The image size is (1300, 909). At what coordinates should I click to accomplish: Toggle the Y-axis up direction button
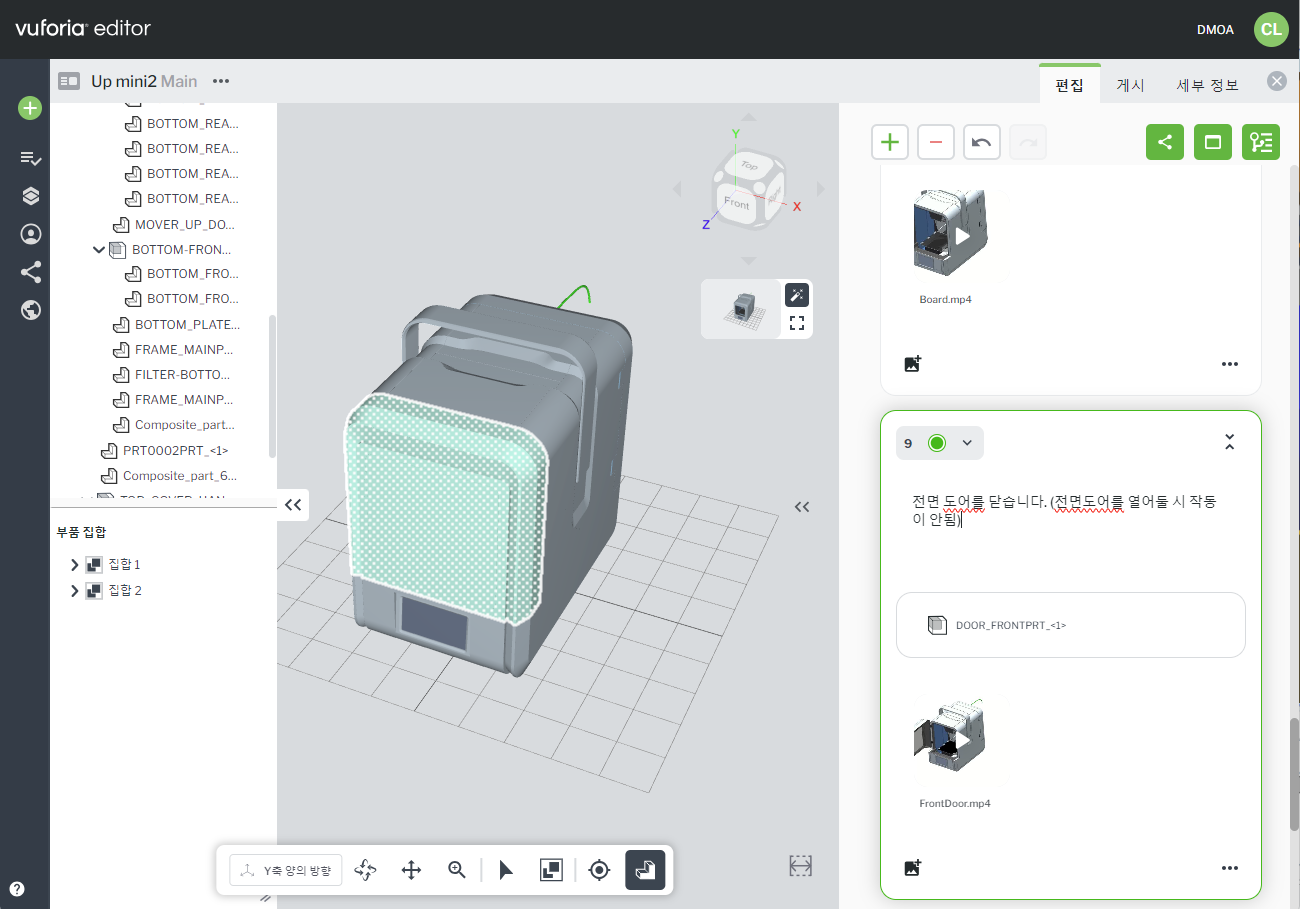point(286,870)
